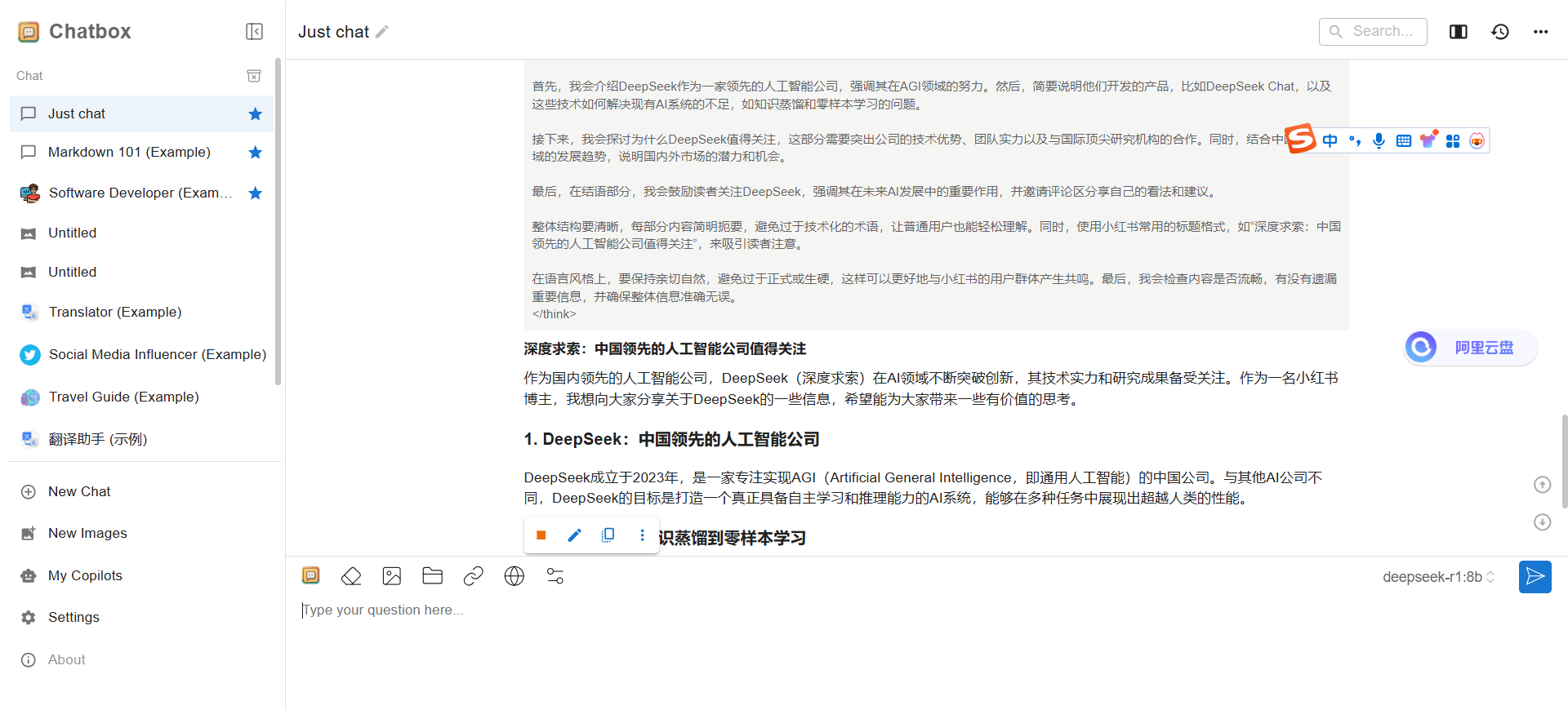Toggle the star on Just chat

[256, 114]
